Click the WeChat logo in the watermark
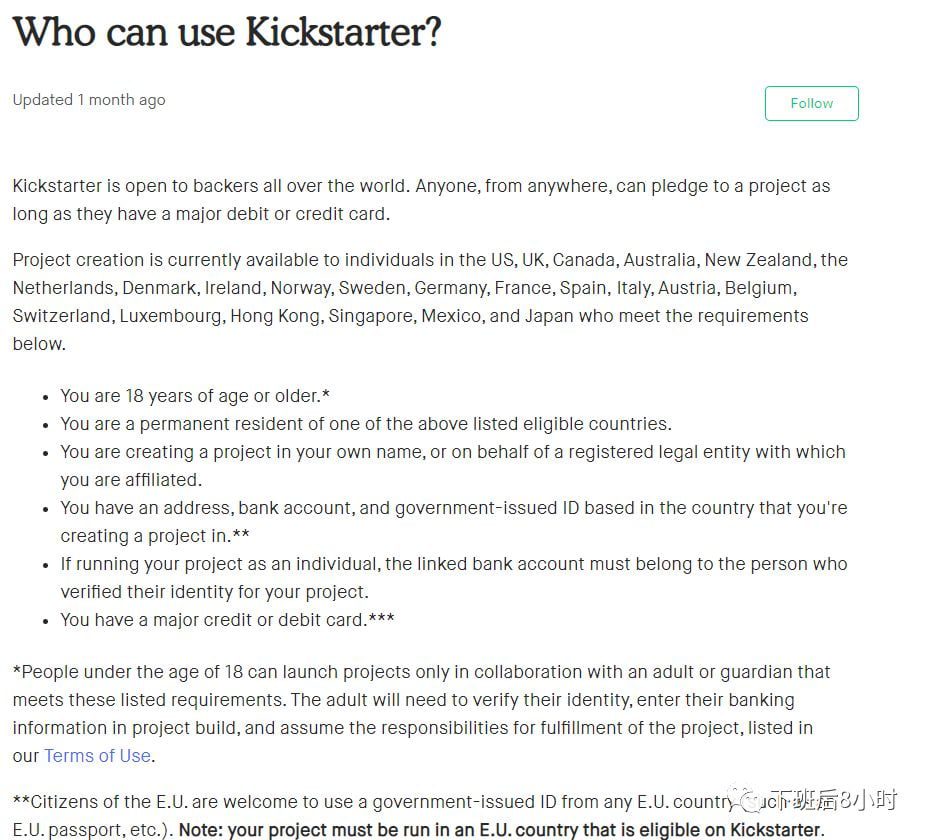 [743, 800]
